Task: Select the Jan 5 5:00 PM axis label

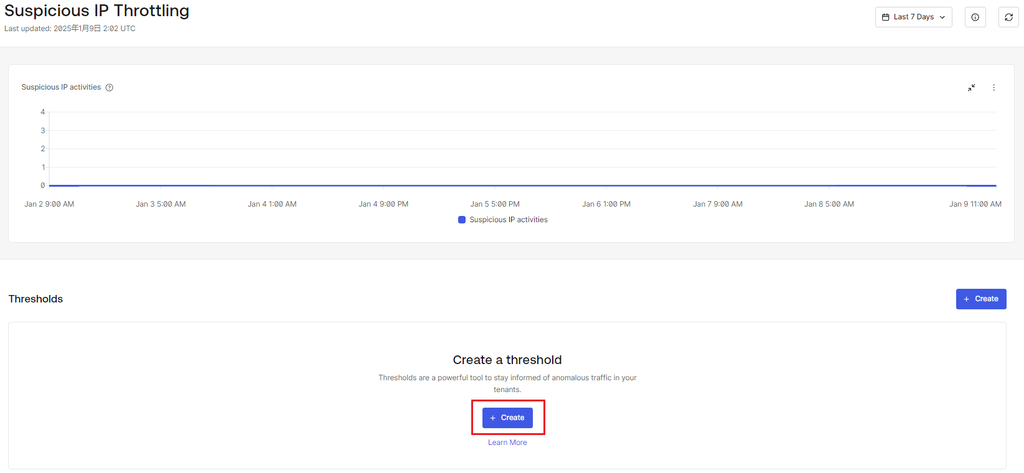Action: (x=495, y=204)
